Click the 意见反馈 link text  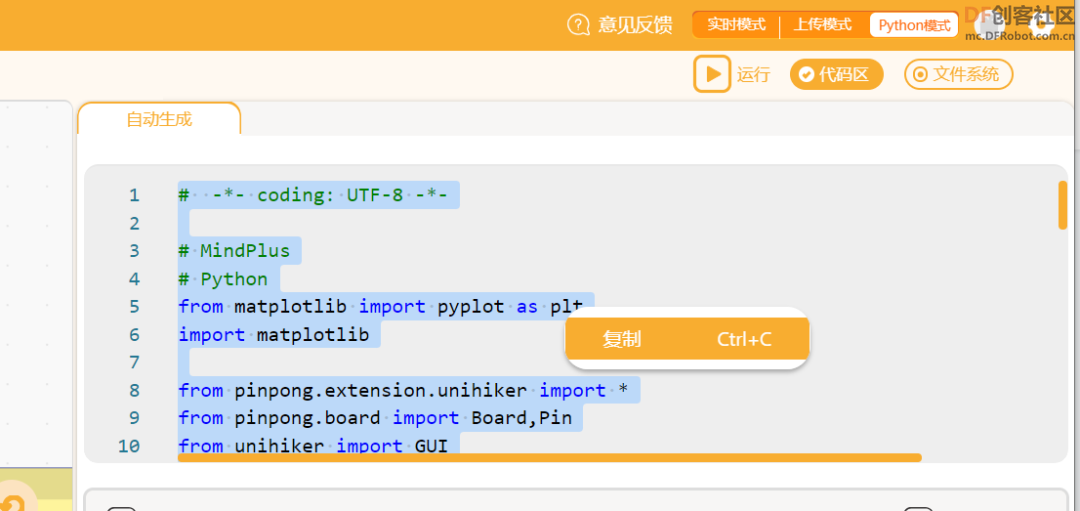(x=634, y=25)
